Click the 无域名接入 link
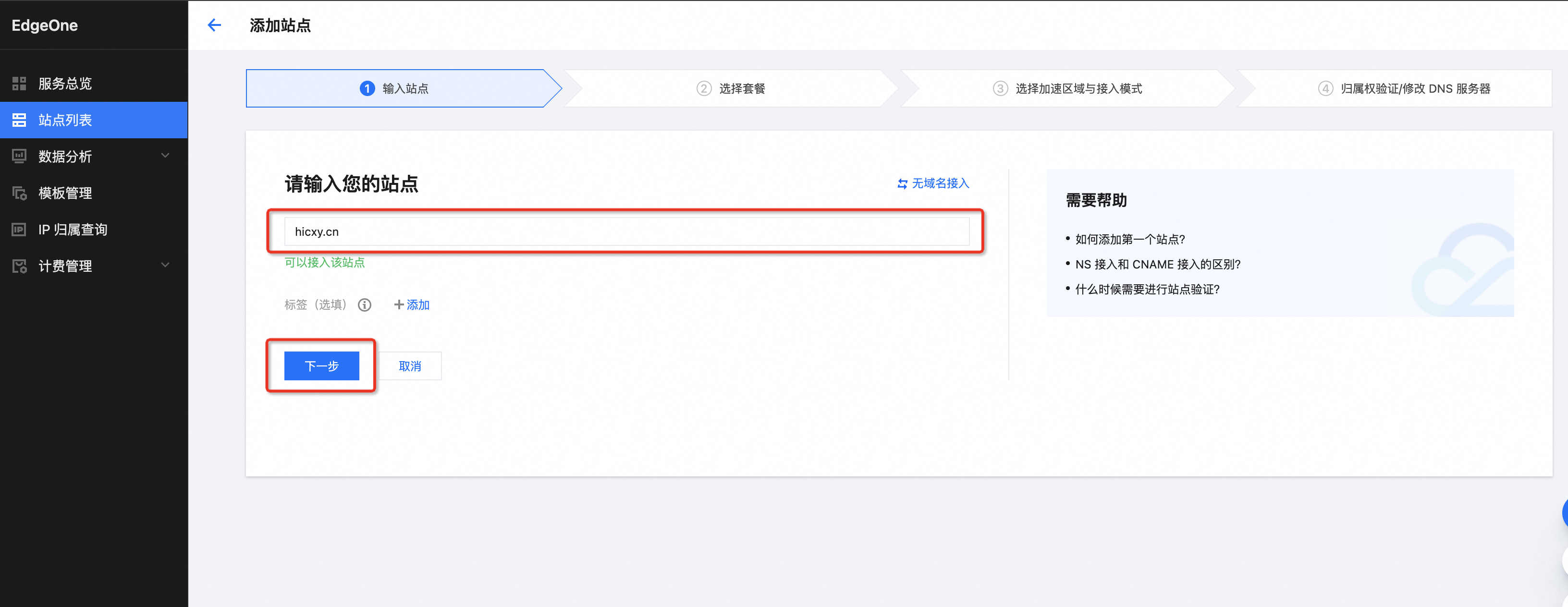 [940, 183]
